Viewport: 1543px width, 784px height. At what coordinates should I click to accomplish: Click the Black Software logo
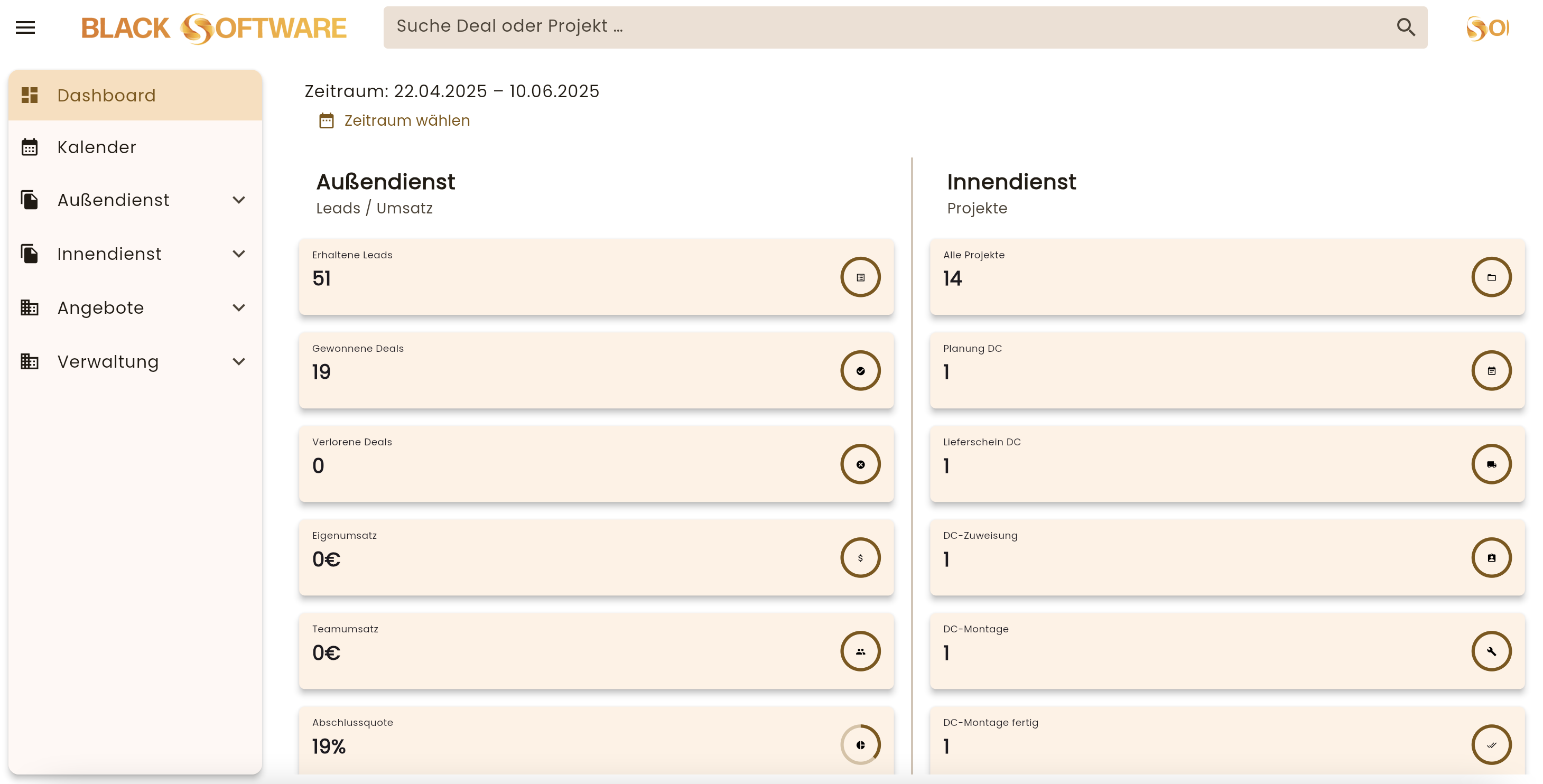(x=213, y=28)
